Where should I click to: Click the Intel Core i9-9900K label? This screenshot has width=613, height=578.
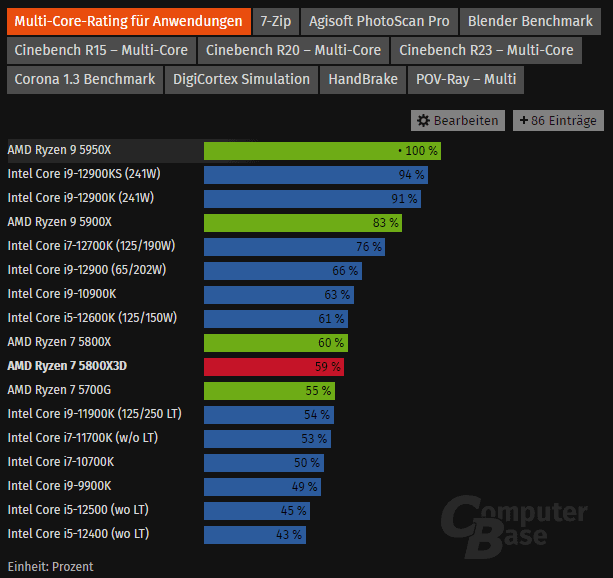(59, 486)
